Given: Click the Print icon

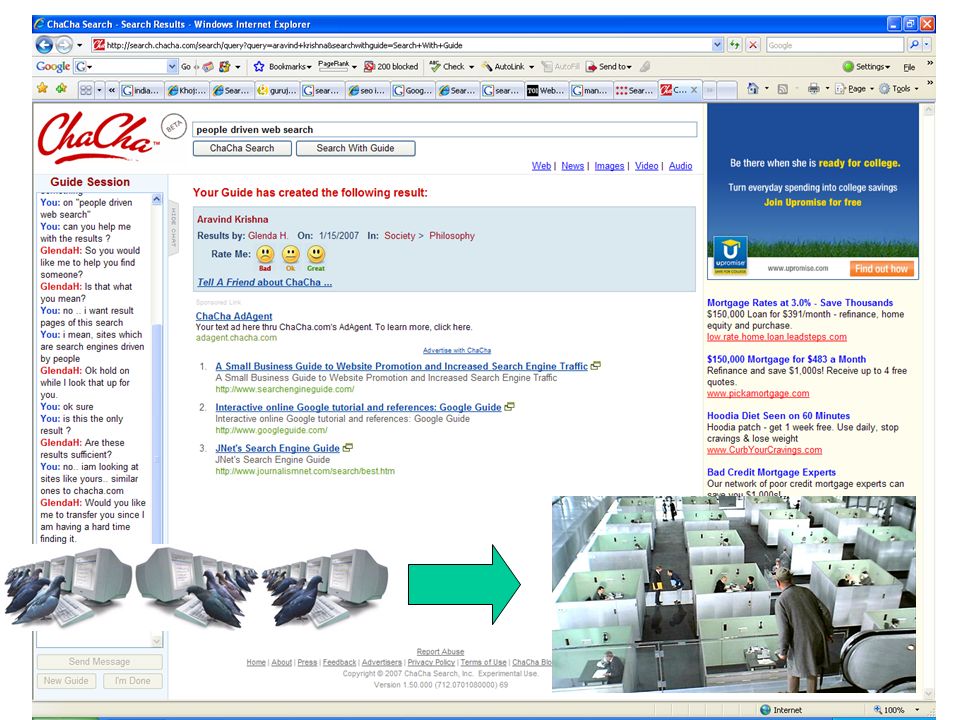Looking at the screenshot, I should click(x=813, y=89).
